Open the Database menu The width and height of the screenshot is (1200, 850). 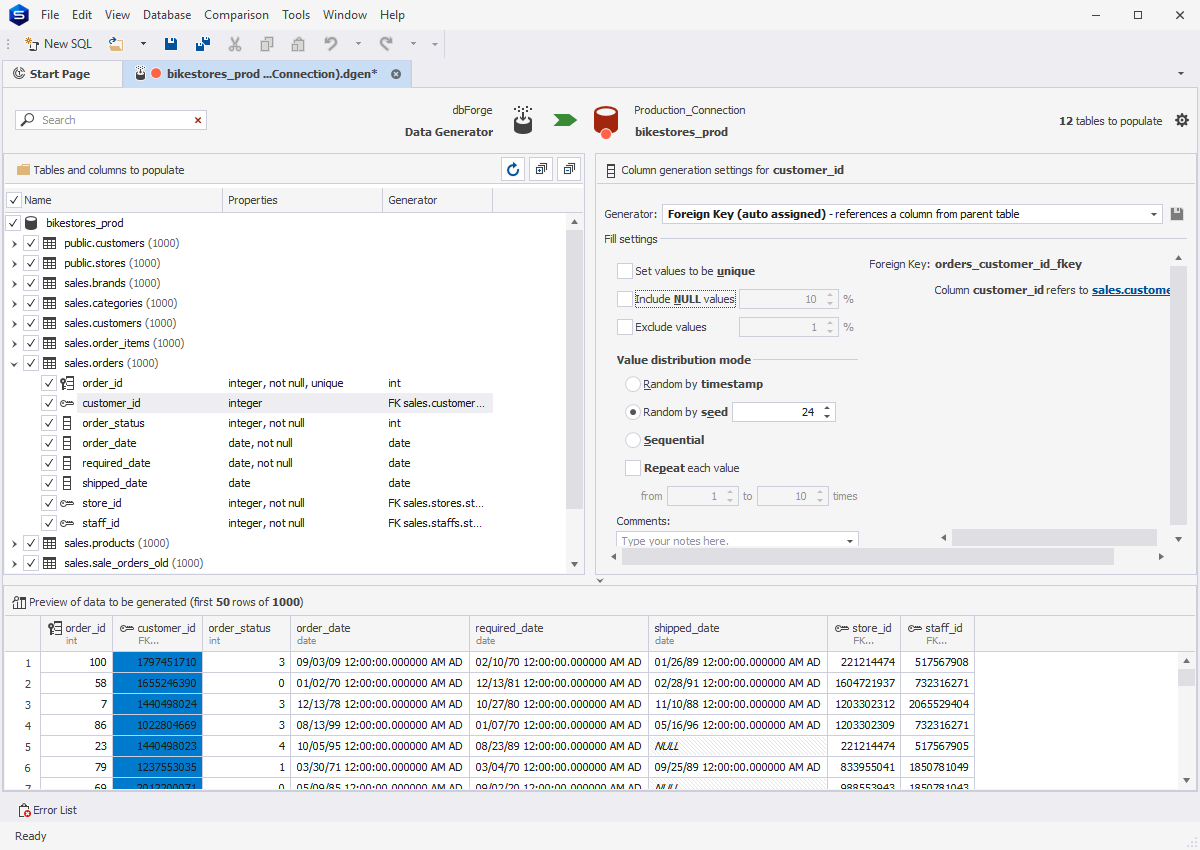pyautogui.click(x=167, y=15)
